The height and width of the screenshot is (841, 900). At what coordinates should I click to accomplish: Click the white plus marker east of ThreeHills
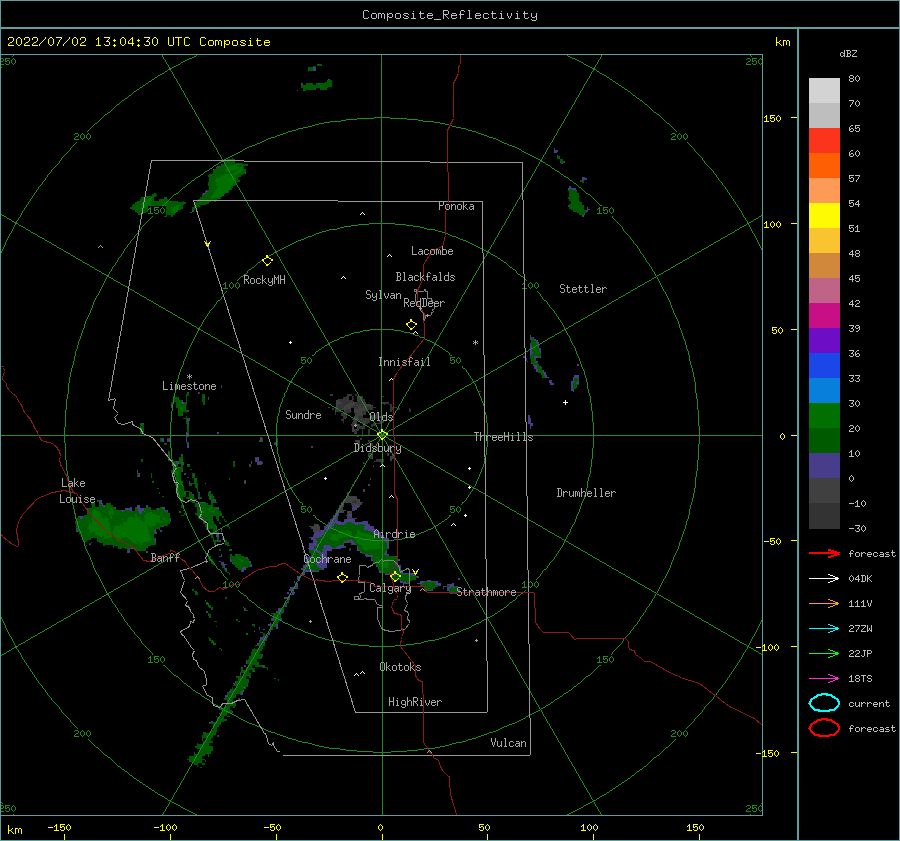tap(565, 402)
